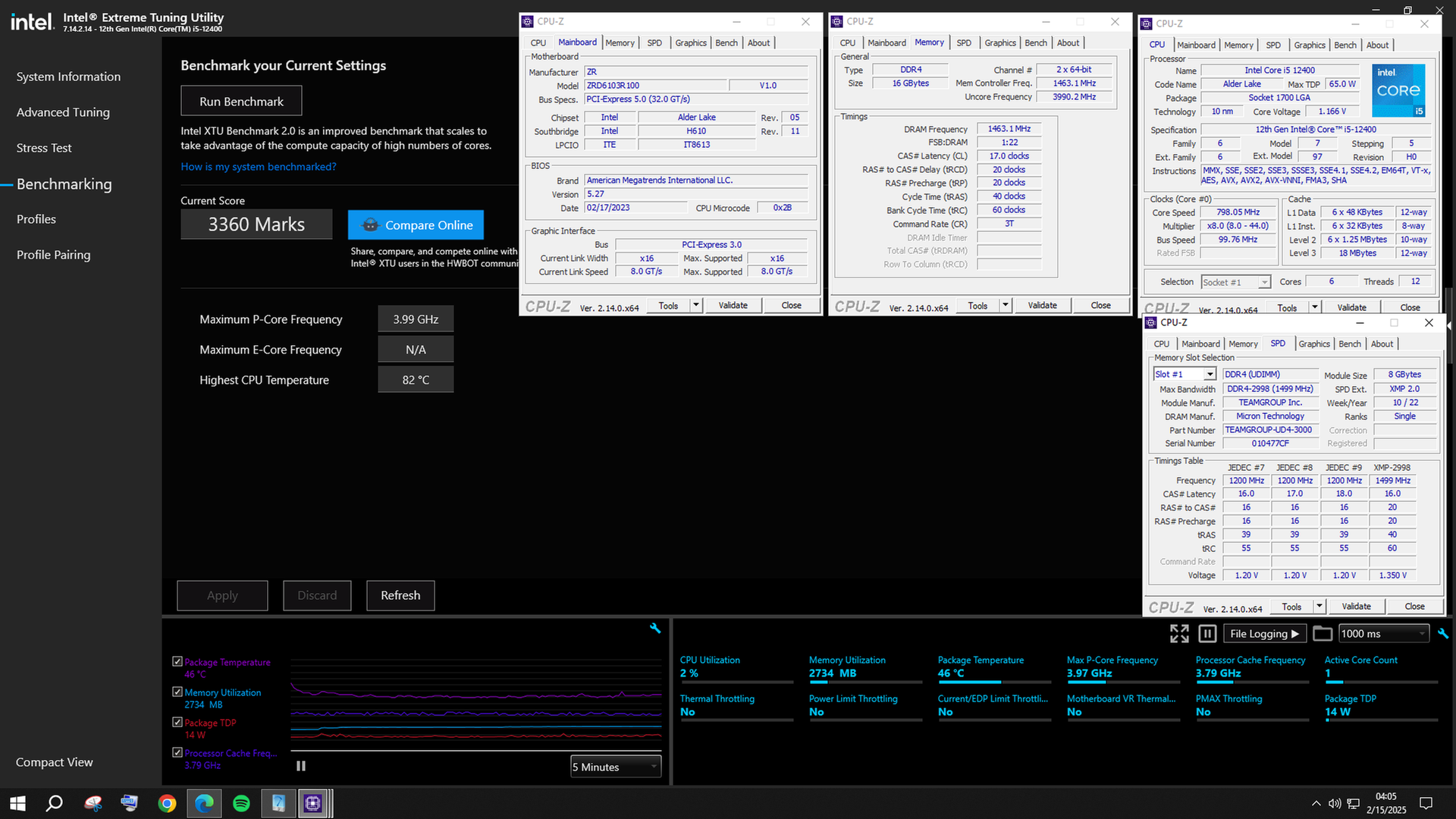The width and height of the screenshot is (1456, 819).
Task: Expand Tools arrow in SPD CPU-Z window
Action: tap(1319, 606)
